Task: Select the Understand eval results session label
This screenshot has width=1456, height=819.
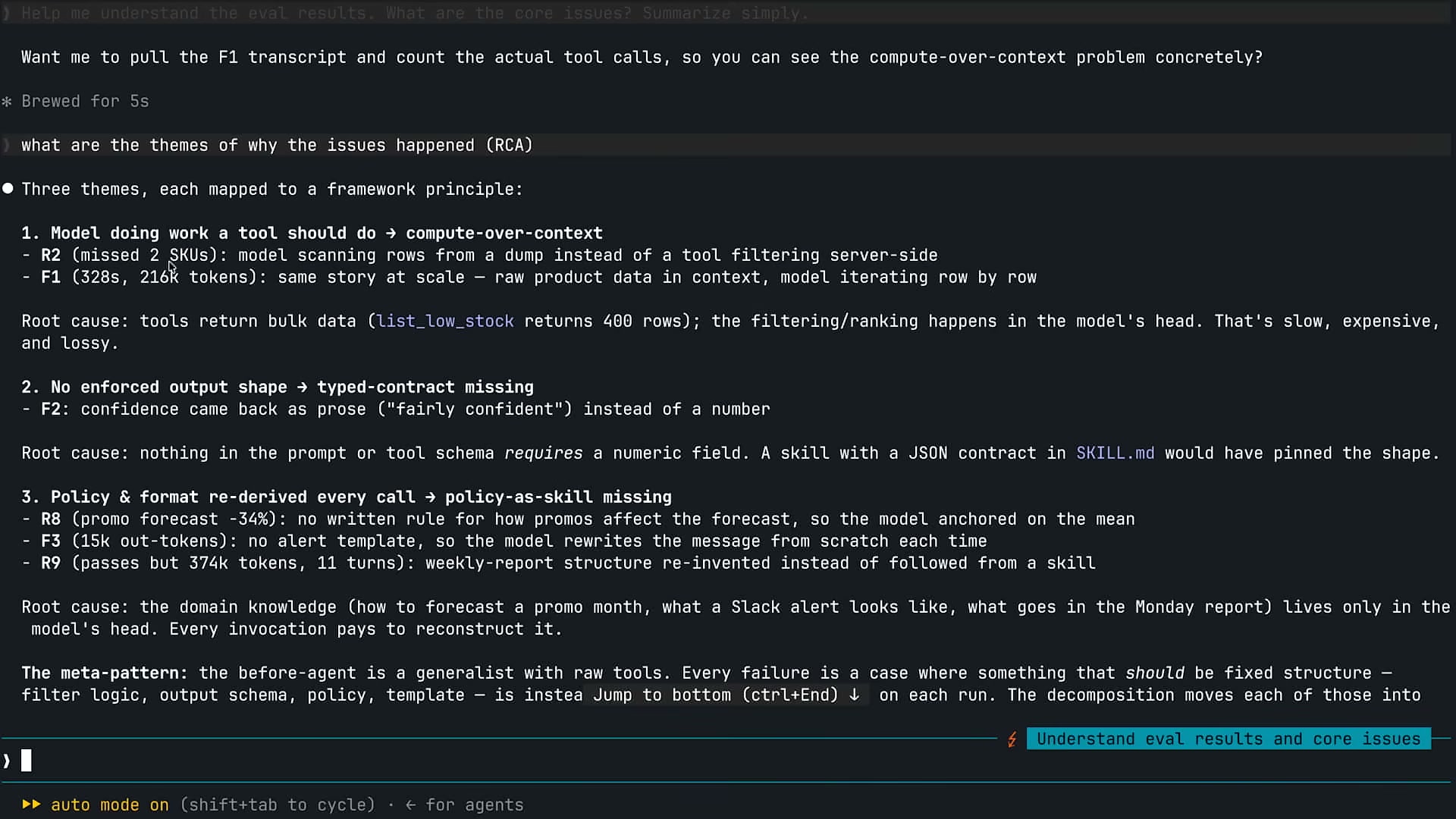Action: pyautogui.click(x=1228, y=739)
